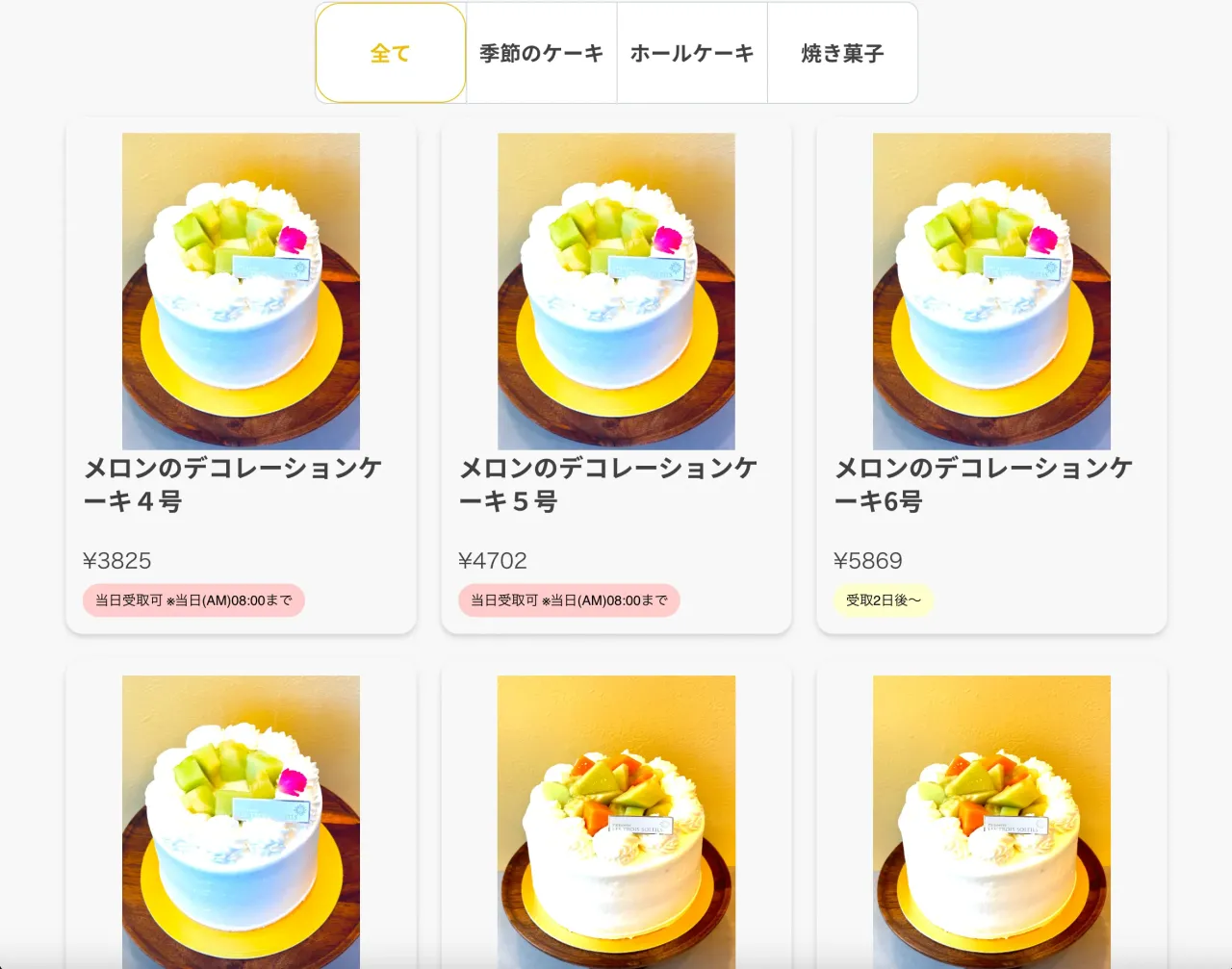
Task: Select the 全て tab
Action: pos(391,53)
